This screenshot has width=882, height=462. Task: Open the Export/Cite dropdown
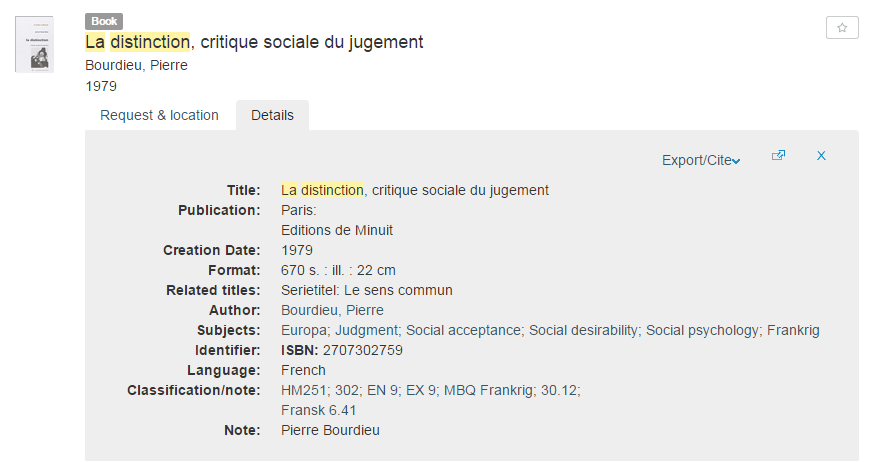pyautogui.click(x=700, y=160)
